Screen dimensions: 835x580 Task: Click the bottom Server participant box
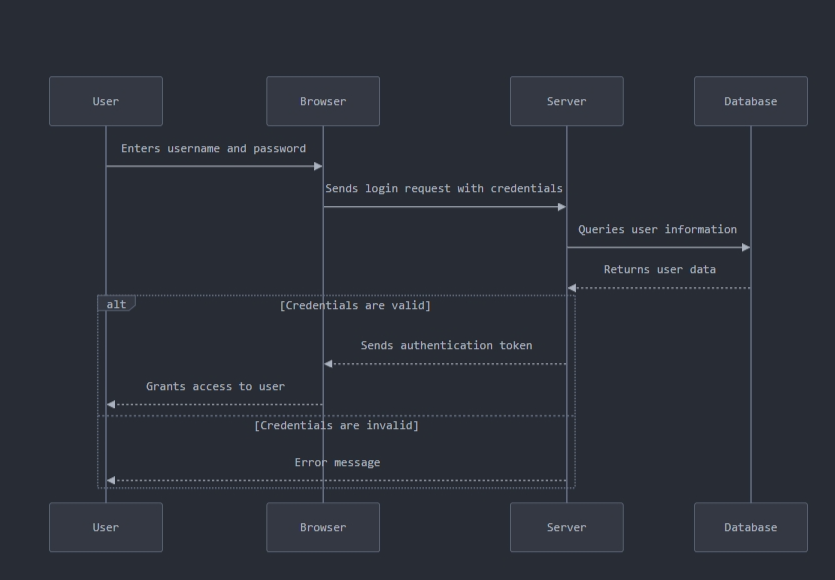[566, 527]
